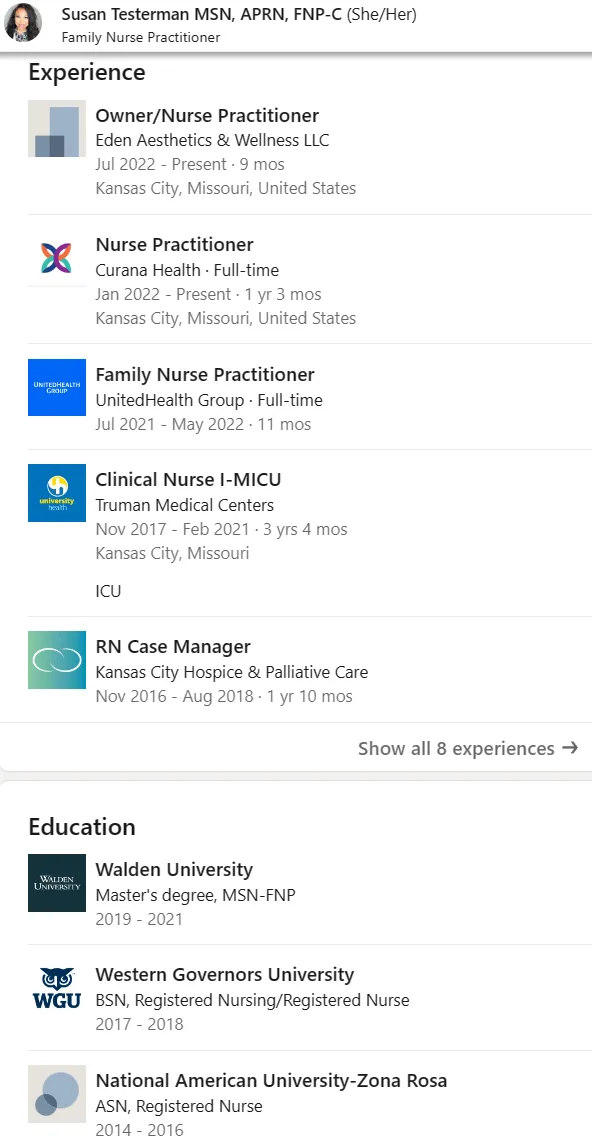
Task: Click the University Health logo icon
Action: click(57, 493)
